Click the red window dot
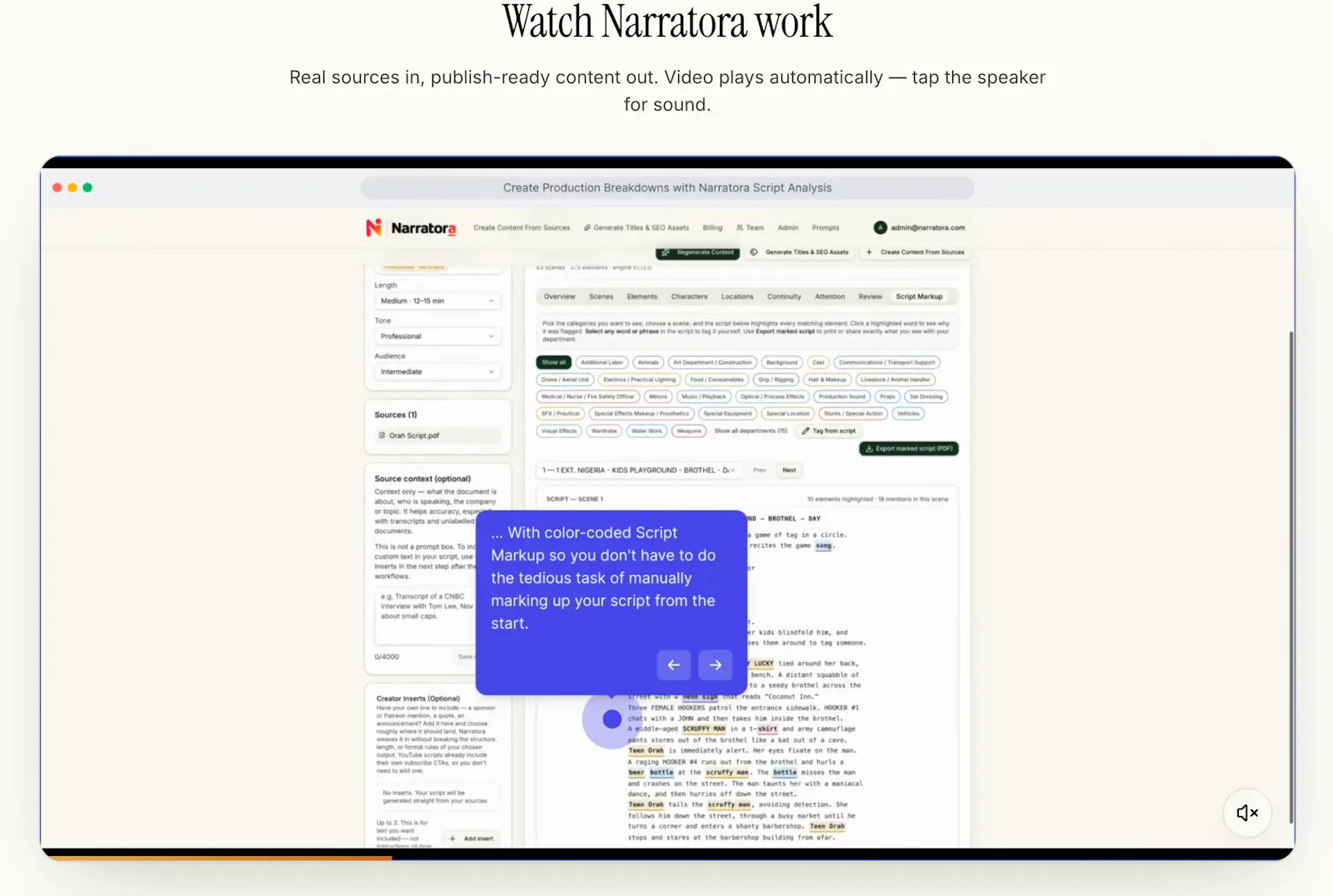Screen dimensions: 1333x896 [57, 187]
